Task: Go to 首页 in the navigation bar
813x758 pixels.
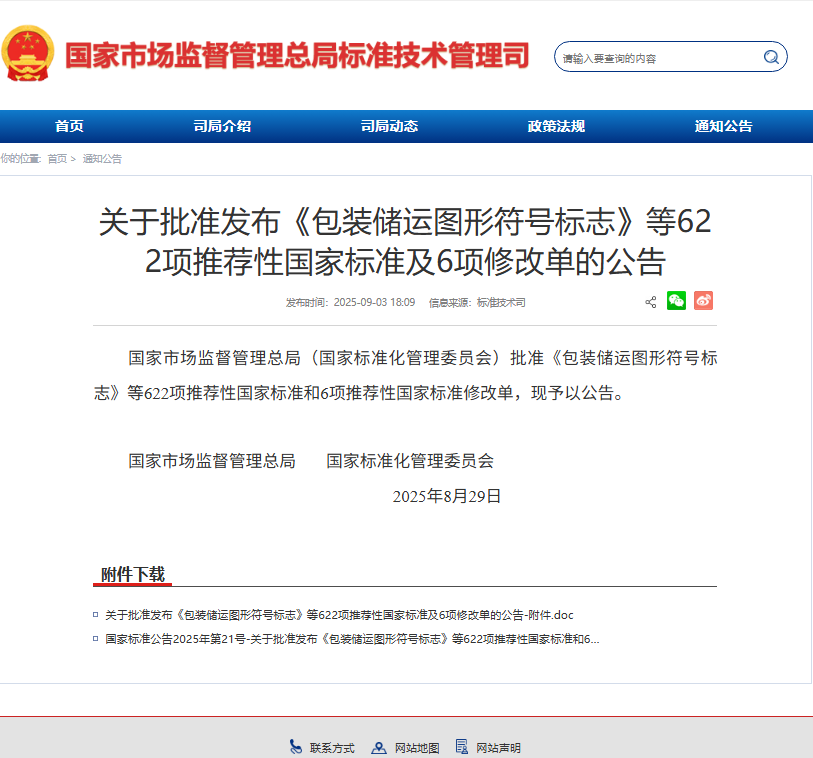Action: coord(69,126)
